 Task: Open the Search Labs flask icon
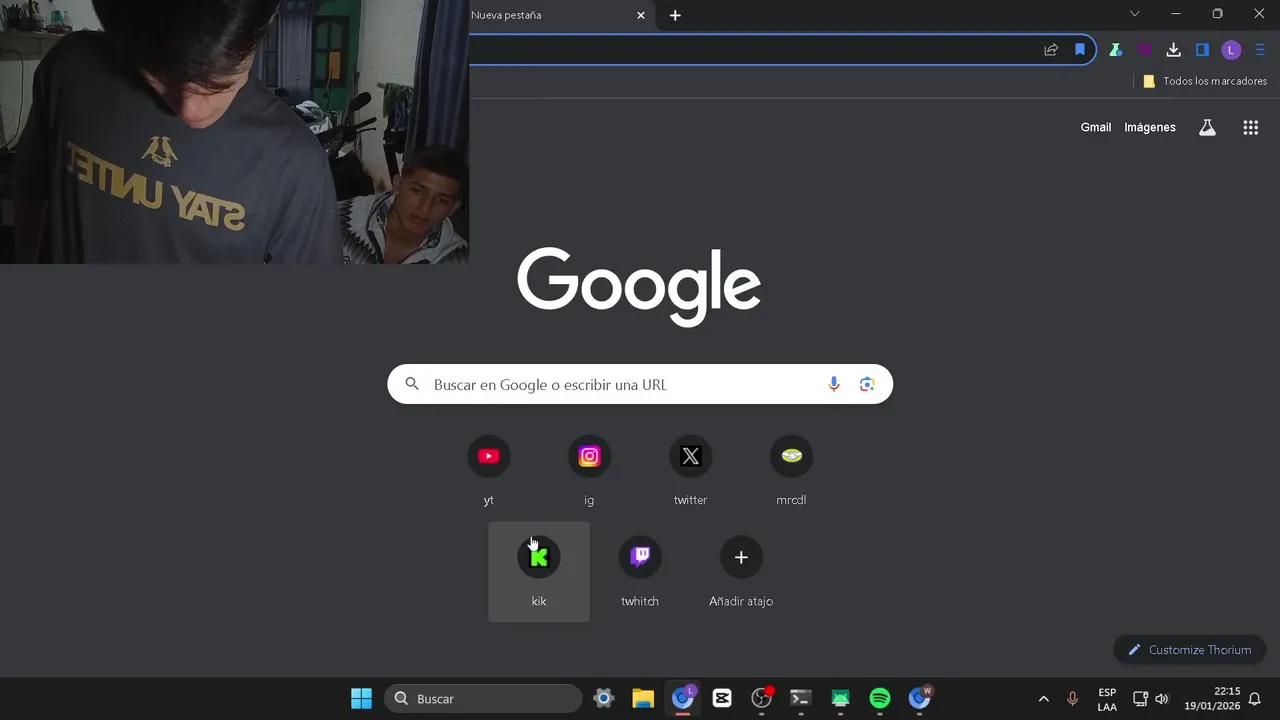point(1207,127)
